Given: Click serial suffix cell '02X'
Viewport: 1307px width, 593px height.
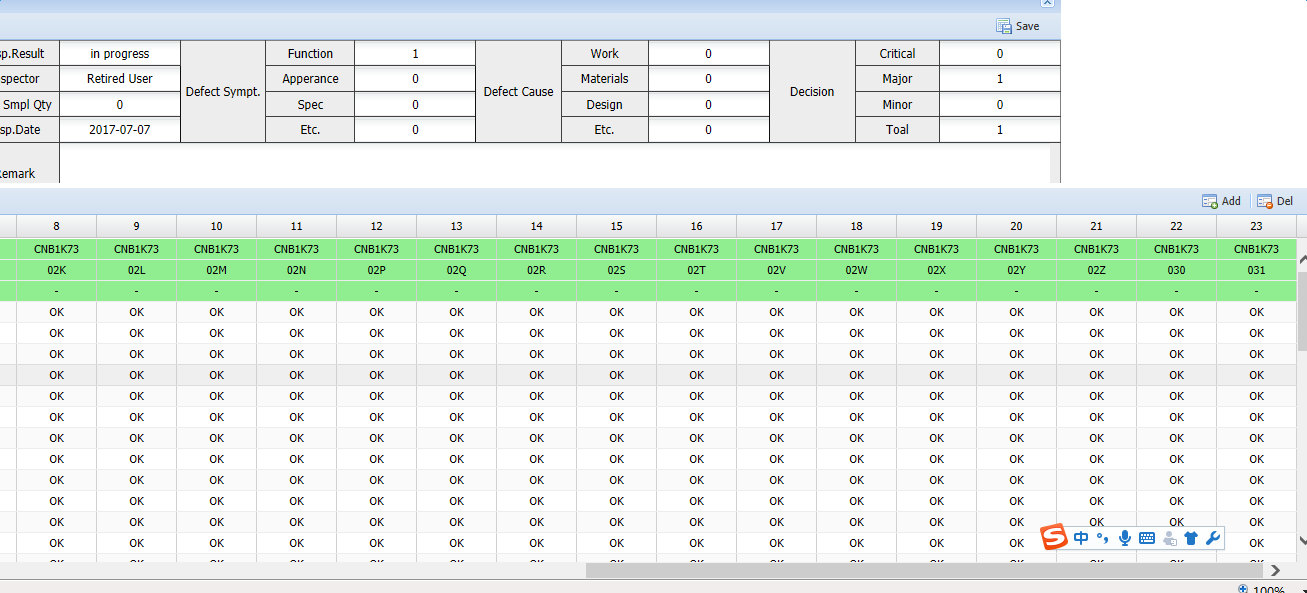Looking at the screenshot, I should 936,270.
